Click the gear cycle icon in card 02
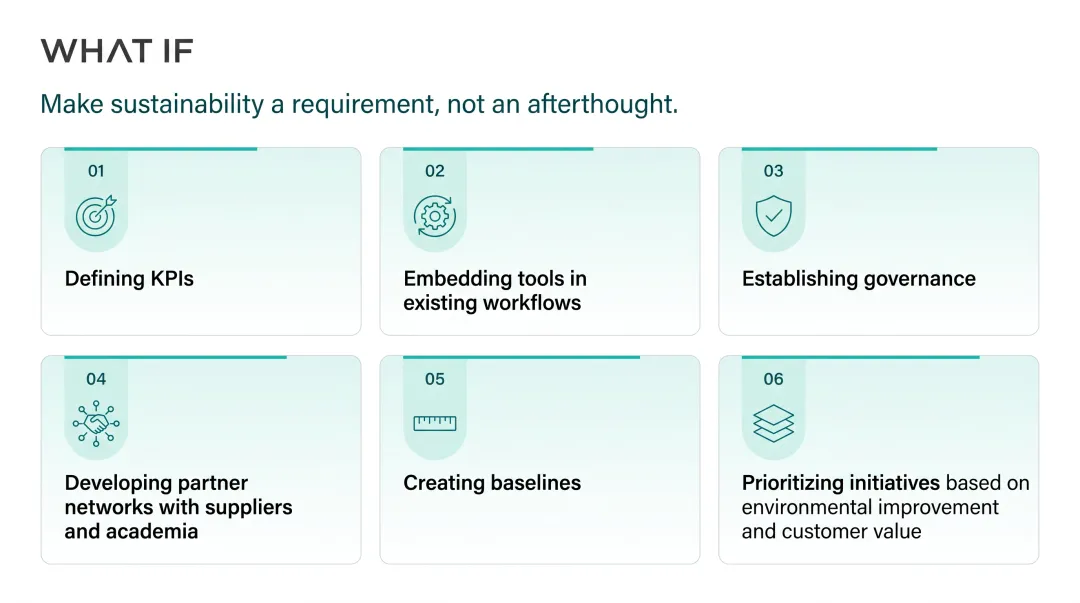1080x603 pixels. pos(435,216)
